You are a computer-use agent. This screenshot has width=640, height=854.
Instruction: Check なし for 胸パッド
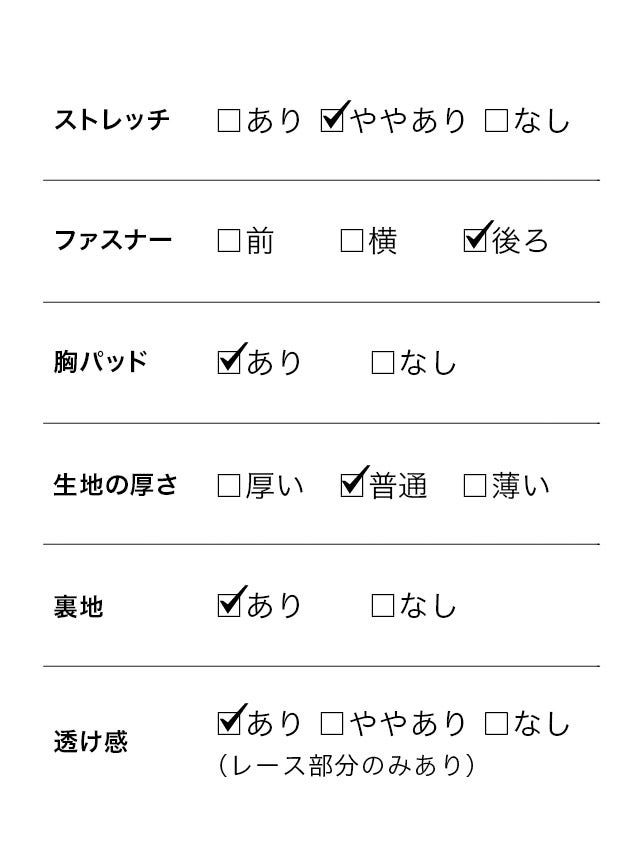tap(383, 362)
